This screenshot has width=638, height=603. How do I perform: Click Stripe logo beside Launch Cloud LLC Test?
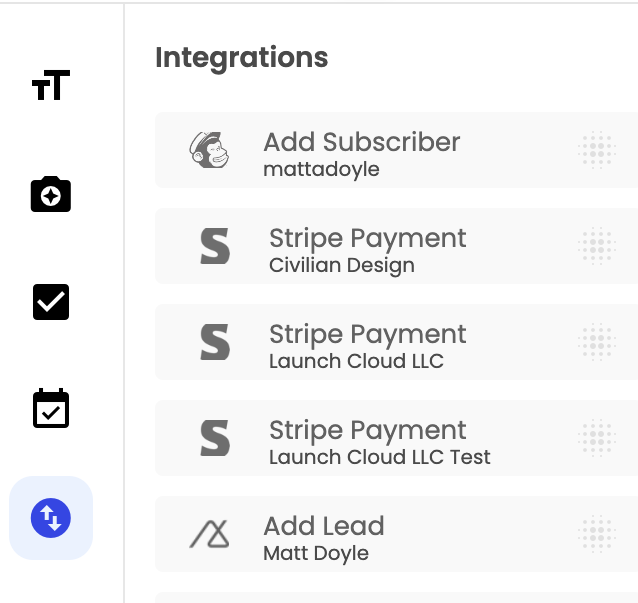[215, 438]
